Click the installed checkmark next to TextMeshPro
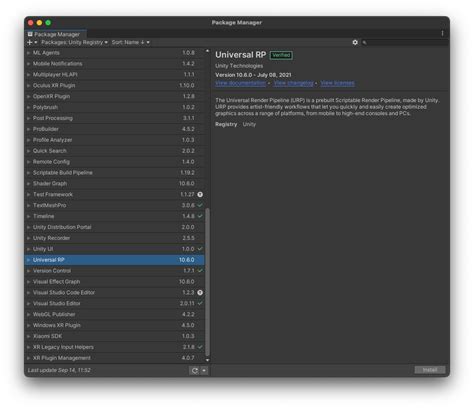 click(200, 205)
